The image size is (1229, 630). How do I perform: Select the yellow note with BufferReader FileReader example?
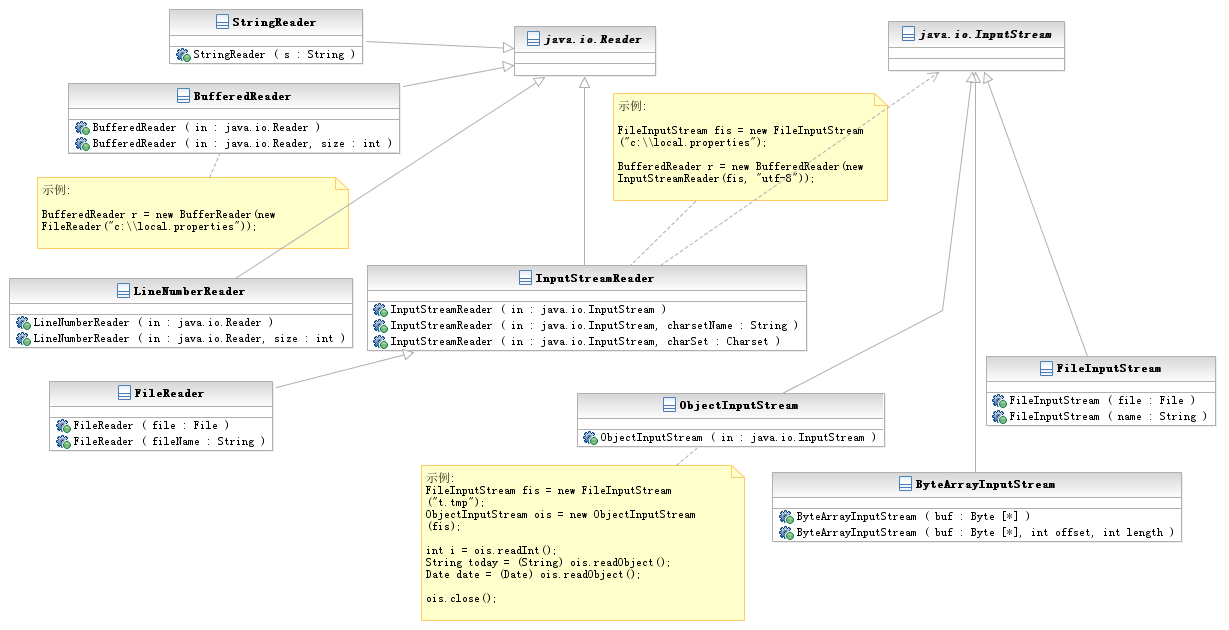192,212
